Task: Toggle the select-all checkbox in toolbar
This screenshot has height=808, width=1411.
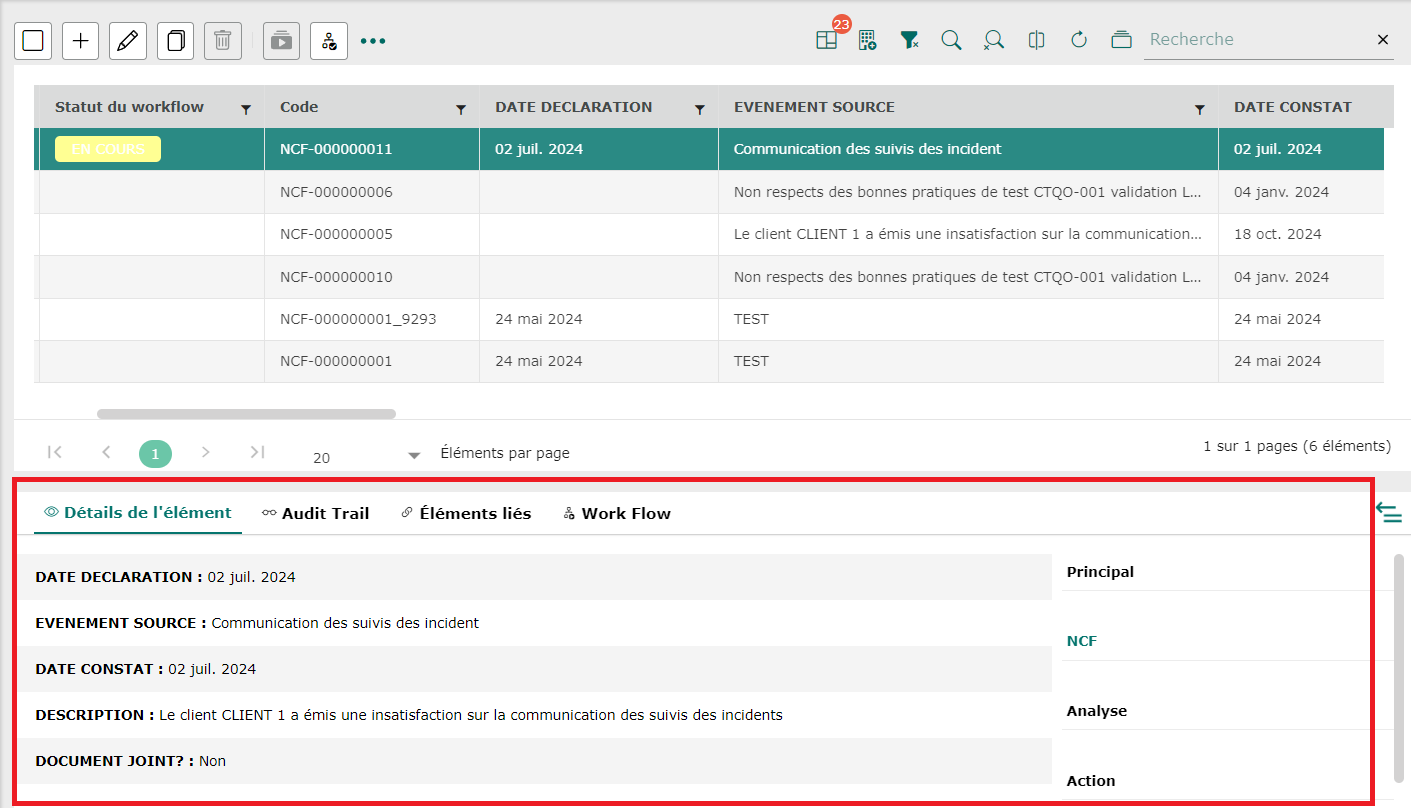Action: point(33,41)
